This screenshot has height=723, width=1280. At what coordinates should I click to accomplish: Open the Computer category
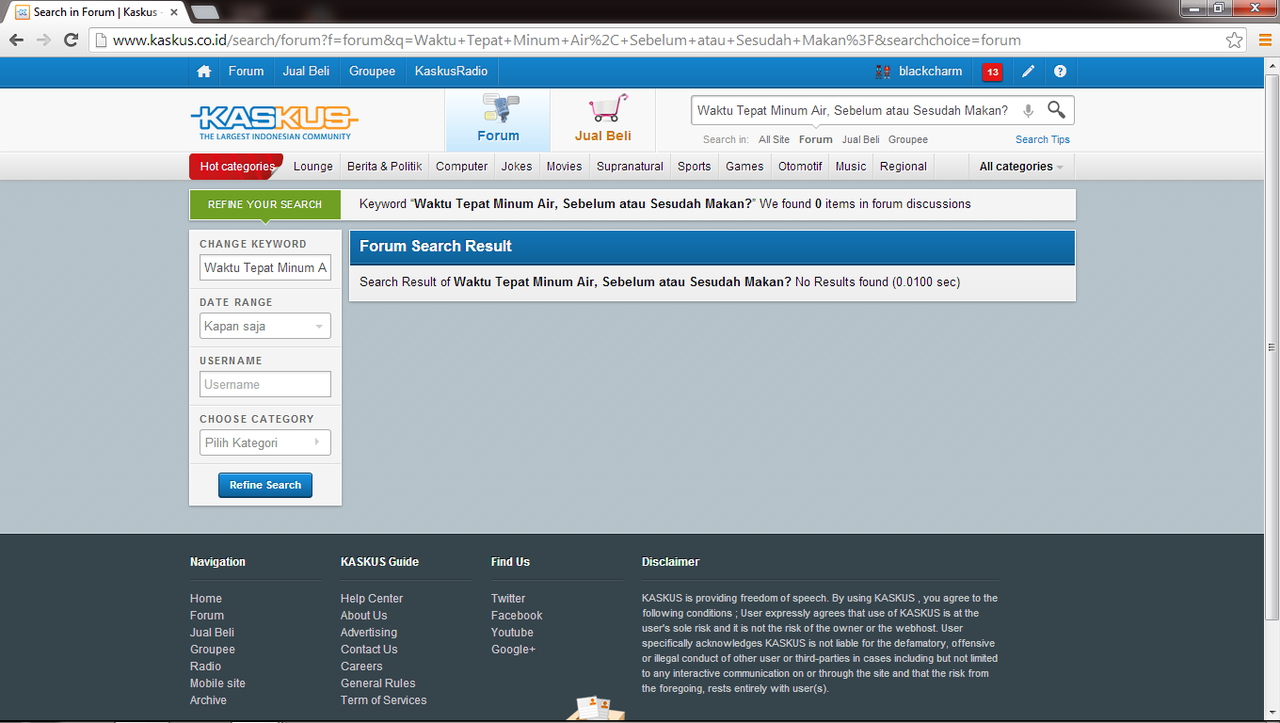coord(462,167)
